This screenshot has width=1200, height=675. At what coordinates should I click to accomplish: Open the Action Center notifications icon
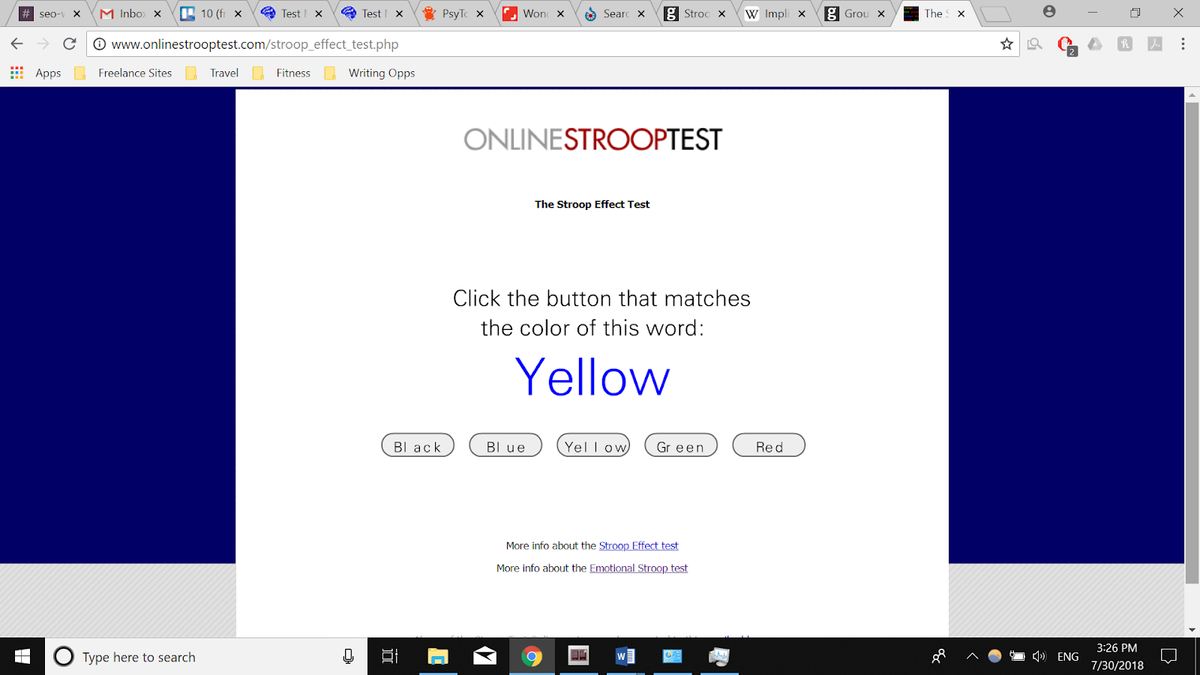tap(1169, 657)
